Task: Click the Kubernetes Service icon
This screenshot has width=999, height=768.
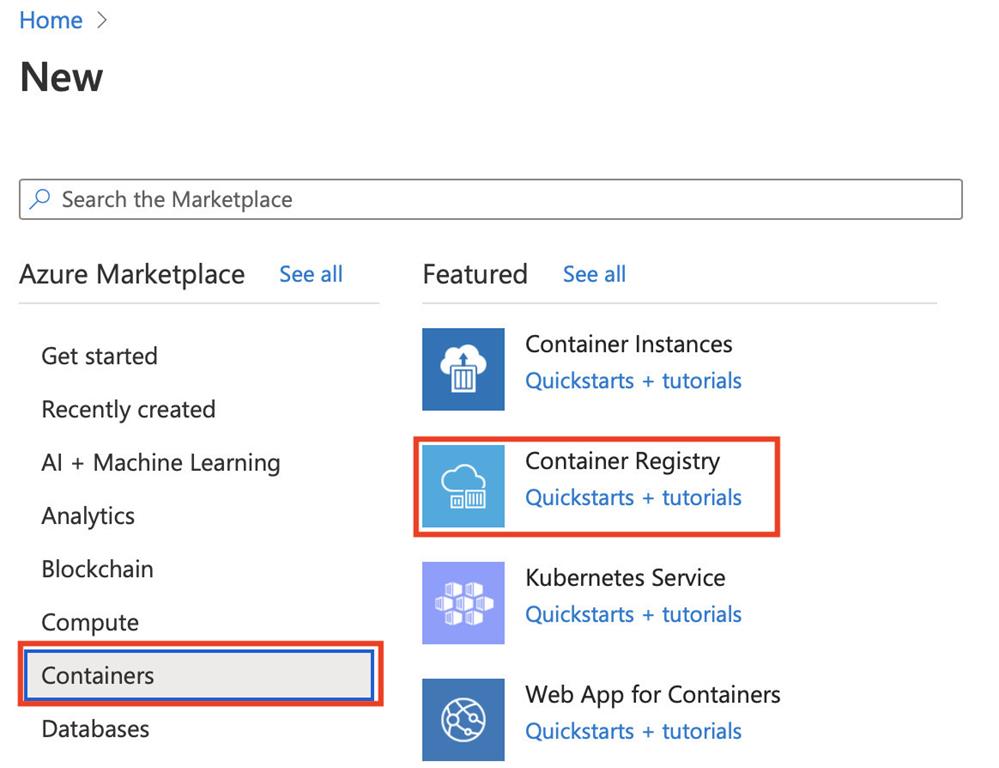Action: pos(463,602)
